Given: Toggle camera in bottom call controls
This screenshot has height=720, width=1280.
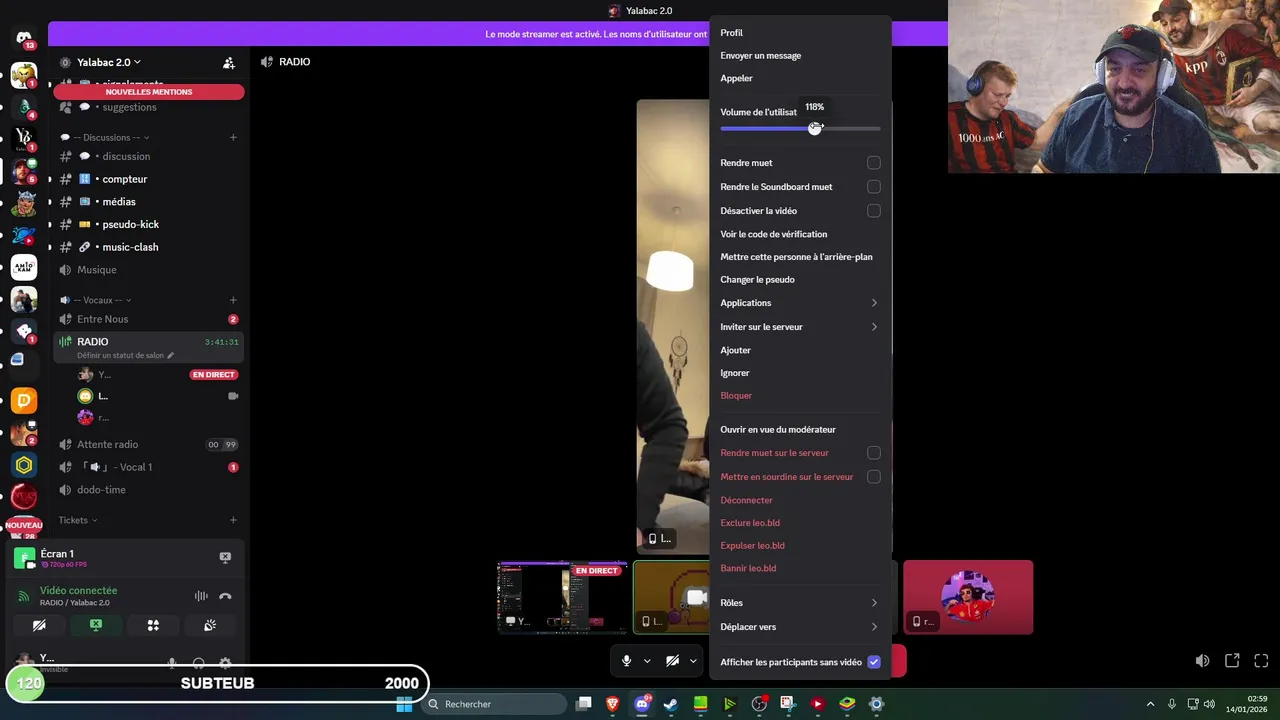Looking at the screenshot, I should coord(673,661).
